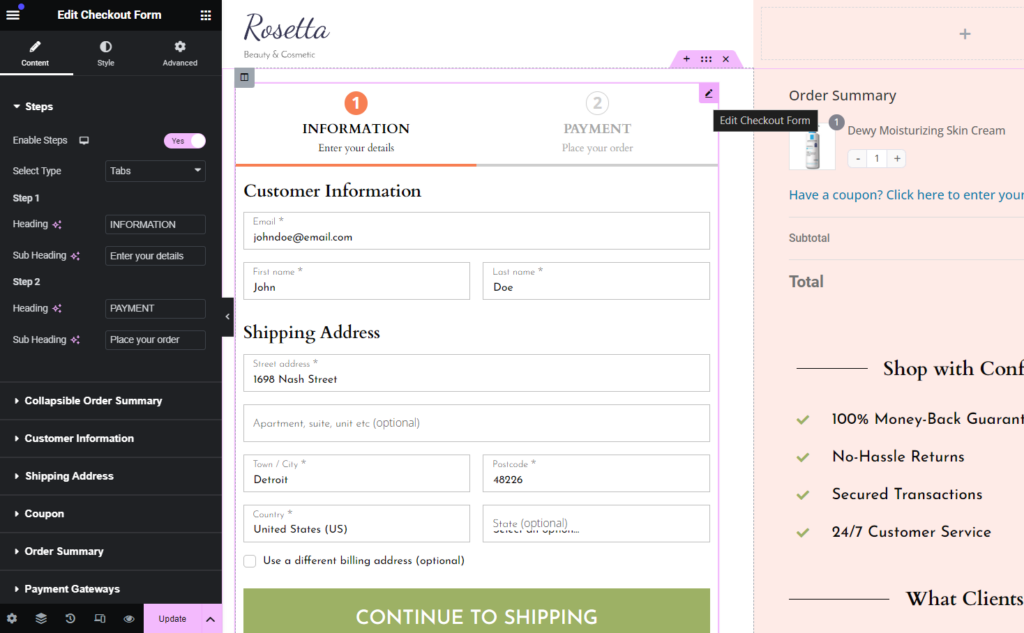
Task: Open the Elementor hamburger menu
Action: click(x=14, y=15)
